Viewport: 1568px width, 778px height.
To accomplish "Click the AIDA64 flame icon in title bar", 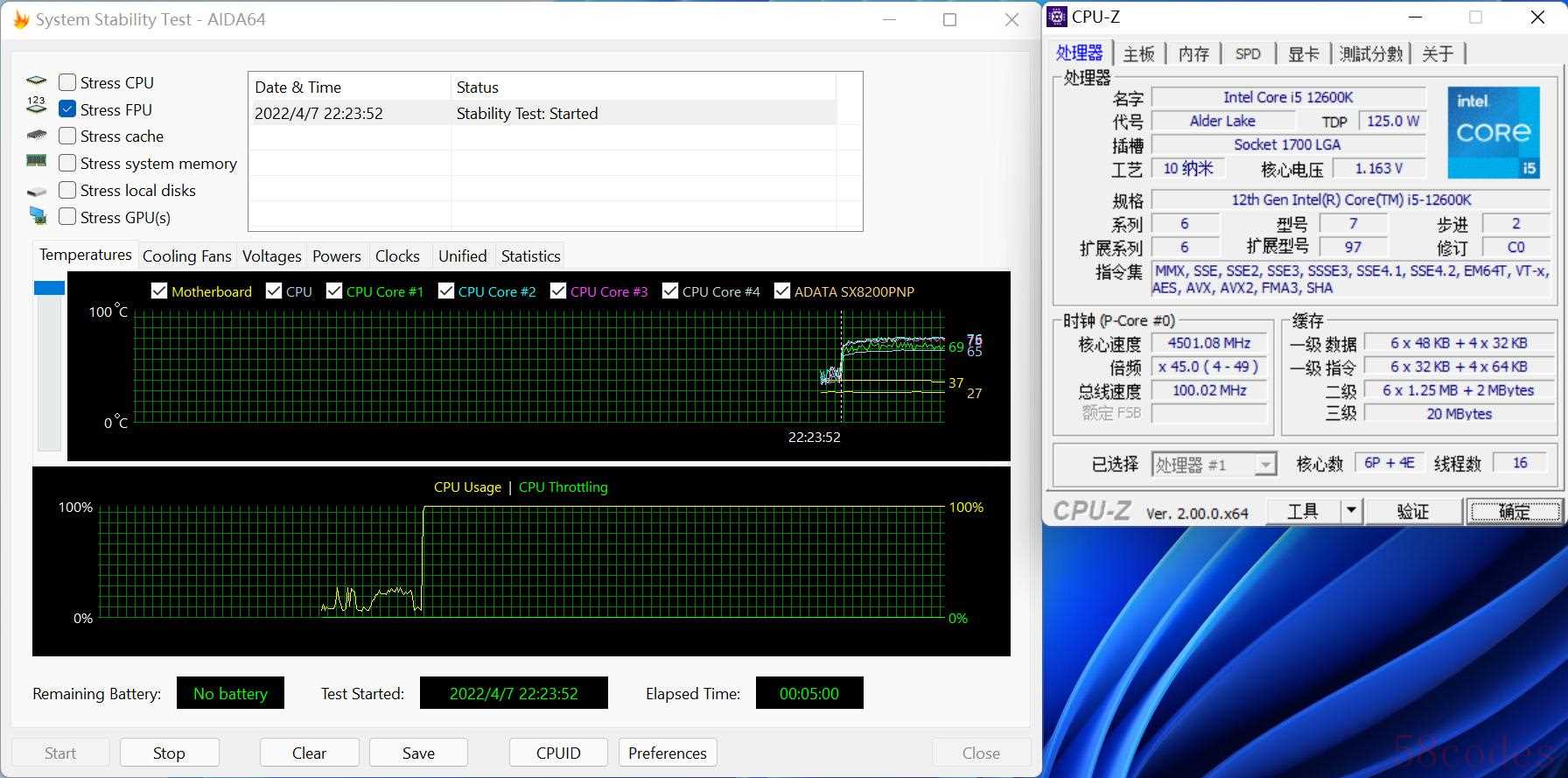I will point(21,19).
